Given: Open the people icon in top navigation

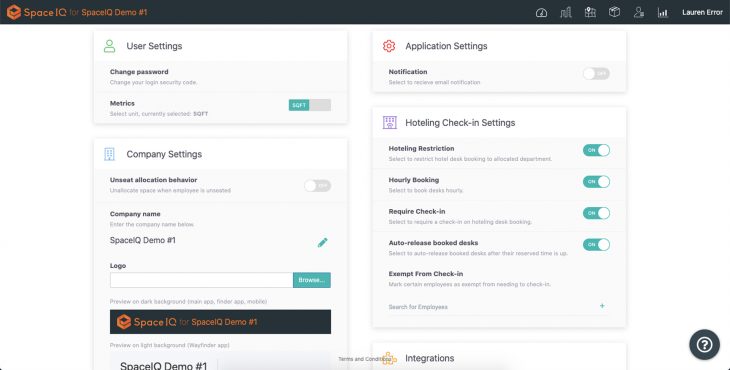Looking at the screenshot, I should coord(639,13).
